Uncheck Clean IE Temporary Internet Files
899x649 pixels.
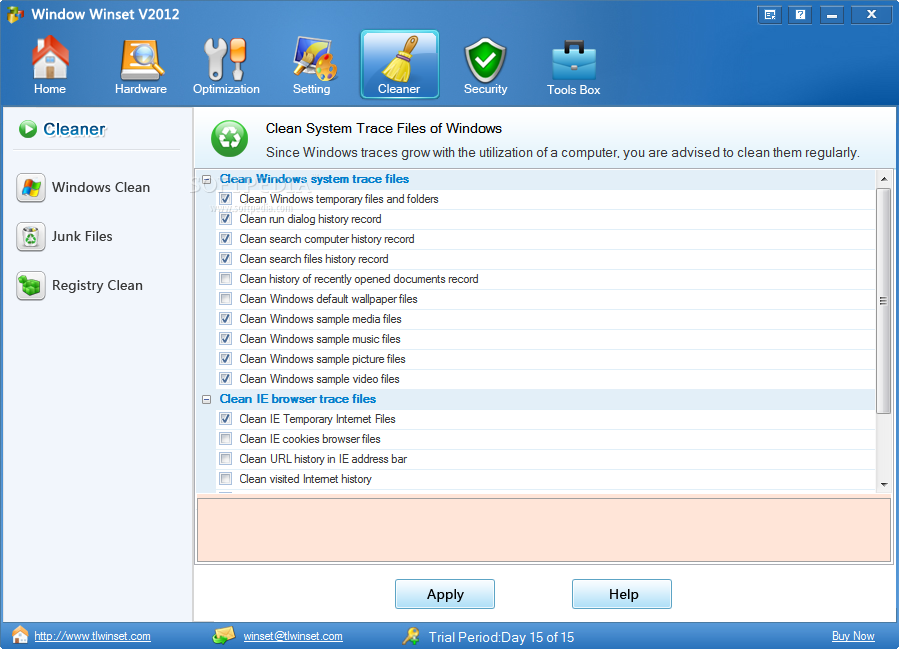(x=226, y=419)
